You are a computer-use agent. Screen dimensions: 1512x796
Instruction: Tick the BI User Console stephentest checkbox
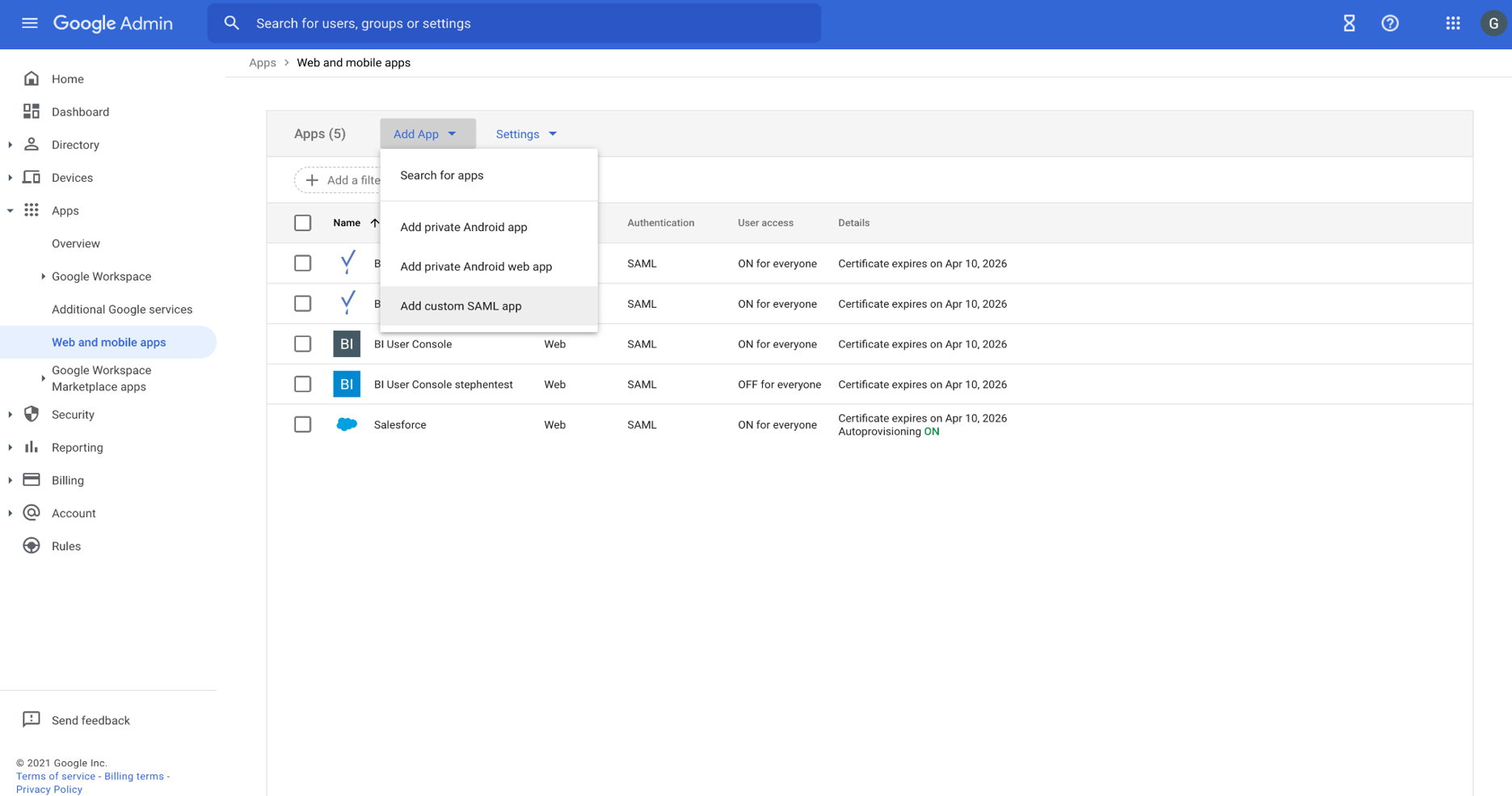[302, 385]
